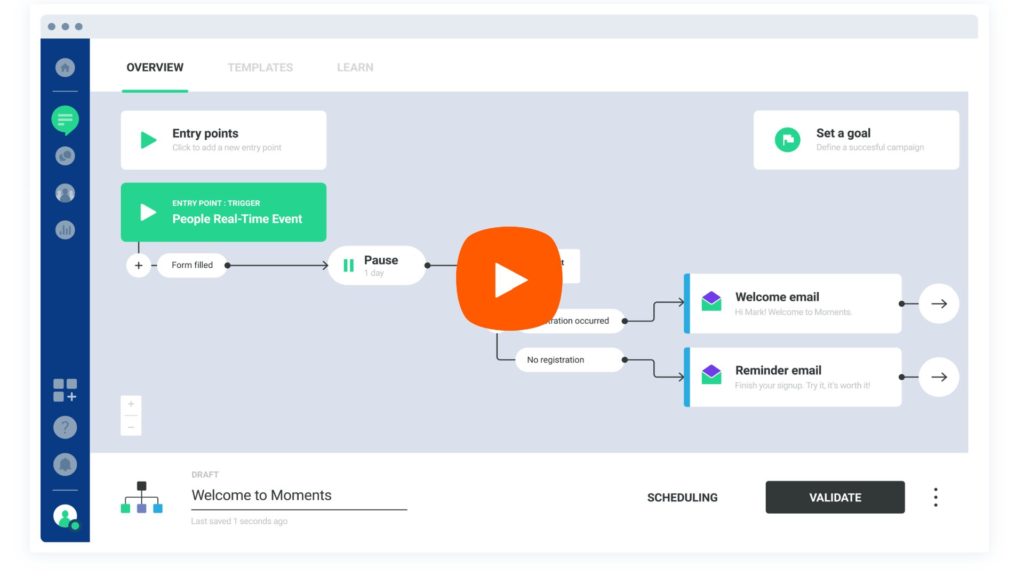Open the Learn tab
This screenshot has height=576, width=1024.
coord(355,67)
